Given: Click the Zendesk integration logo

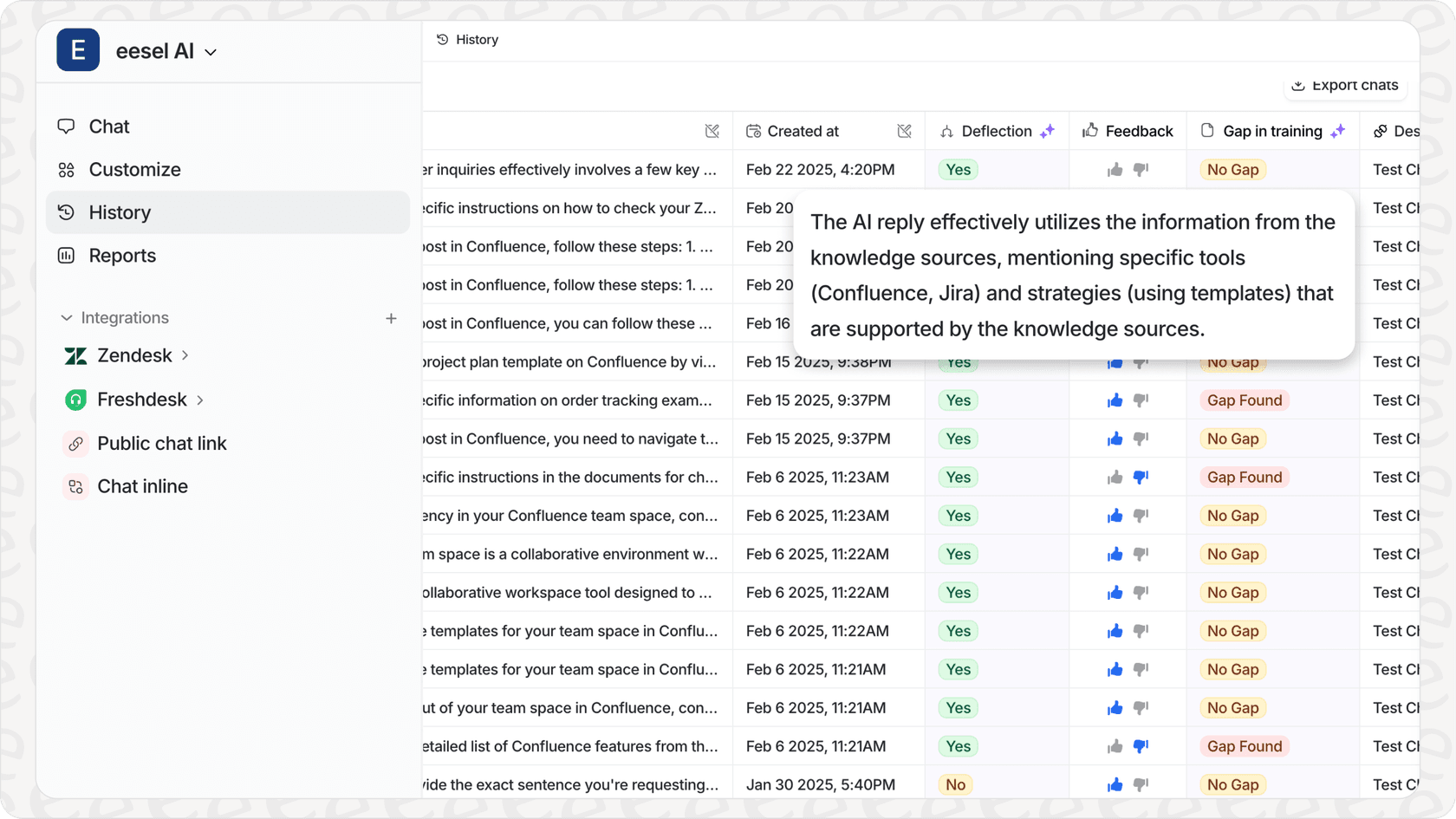Looking at the screenshot, I should (75, 355).
